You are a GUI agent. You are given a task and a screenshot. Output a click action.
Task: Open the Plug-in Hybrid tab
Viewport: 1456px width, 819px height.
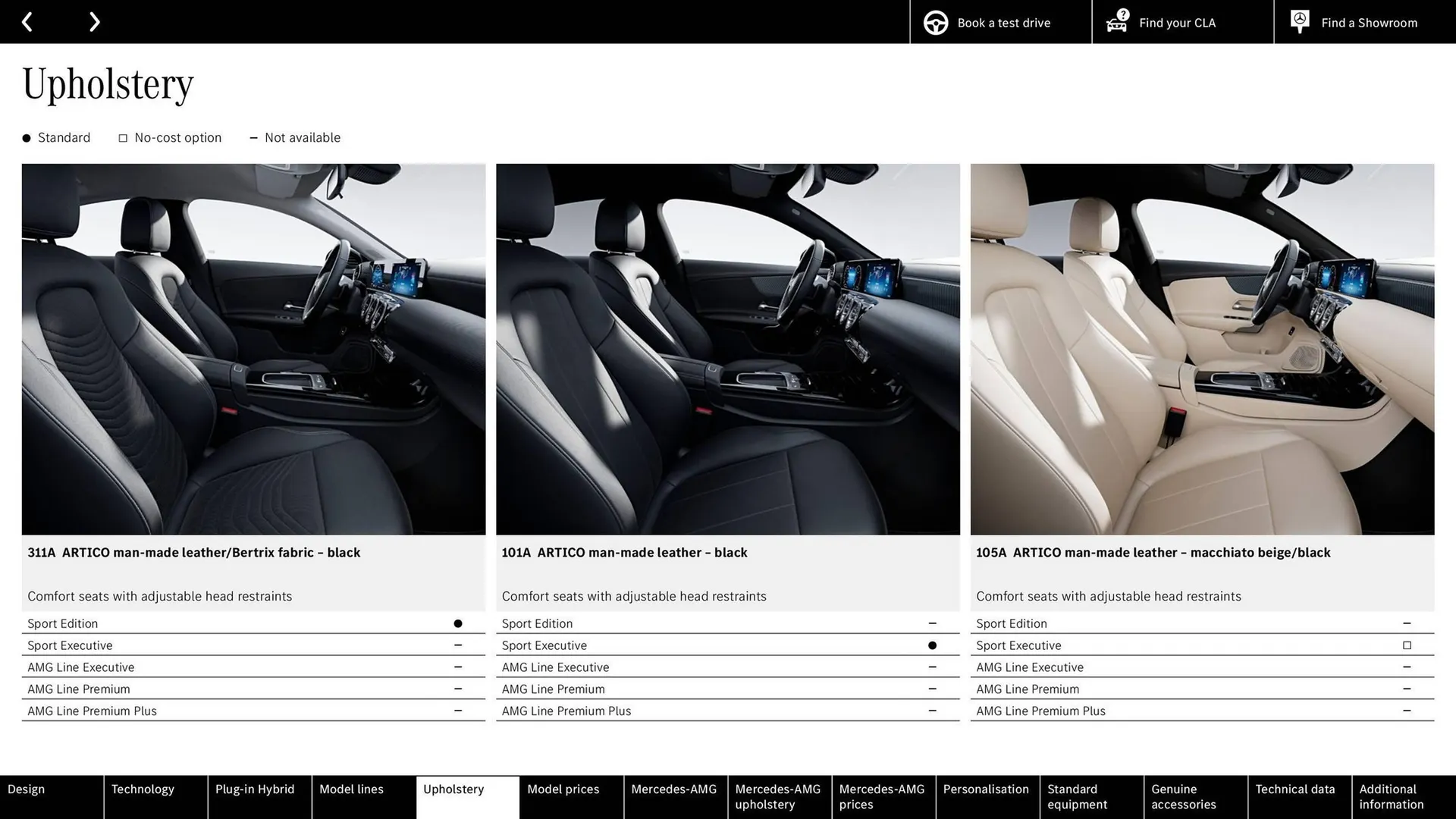coord(255,789)
